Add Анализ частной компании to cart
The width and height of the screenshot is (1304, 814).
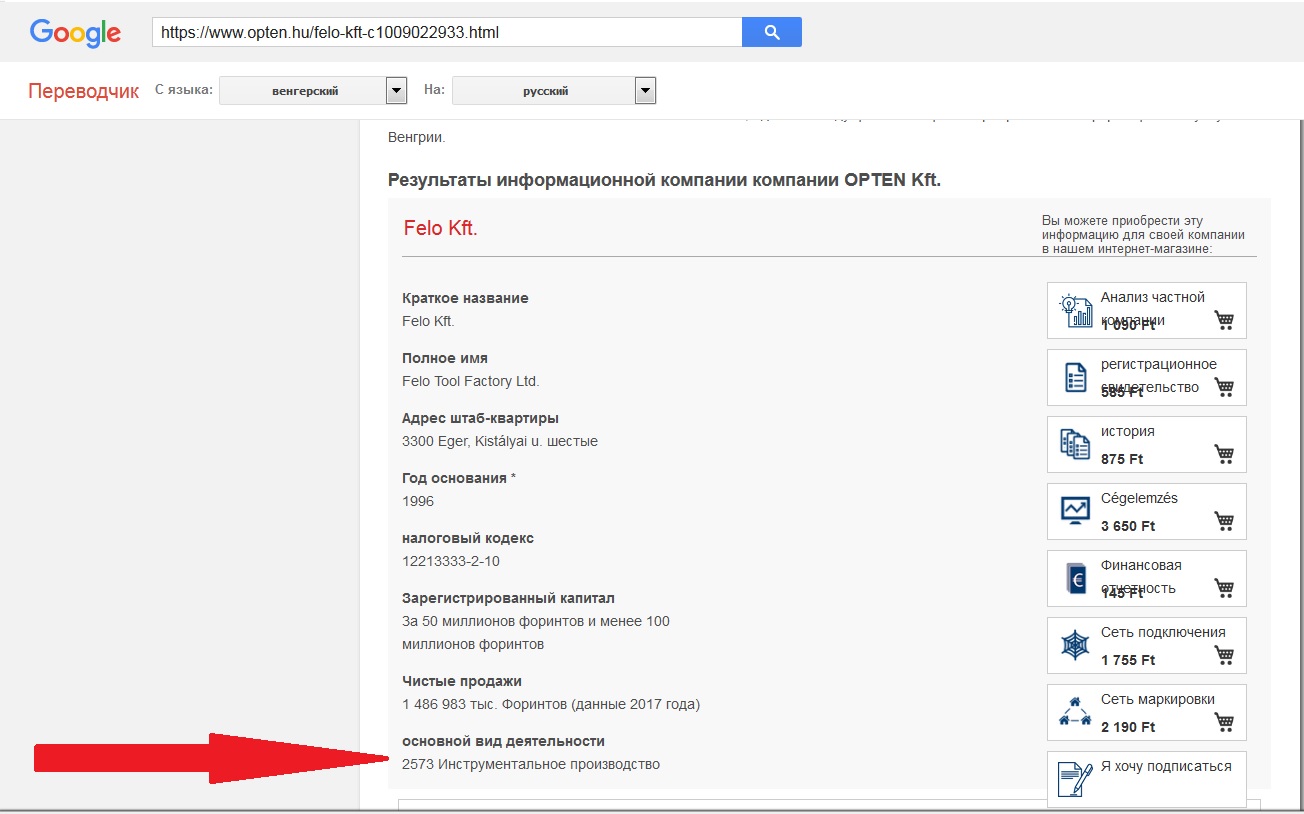pos(1224,320)
